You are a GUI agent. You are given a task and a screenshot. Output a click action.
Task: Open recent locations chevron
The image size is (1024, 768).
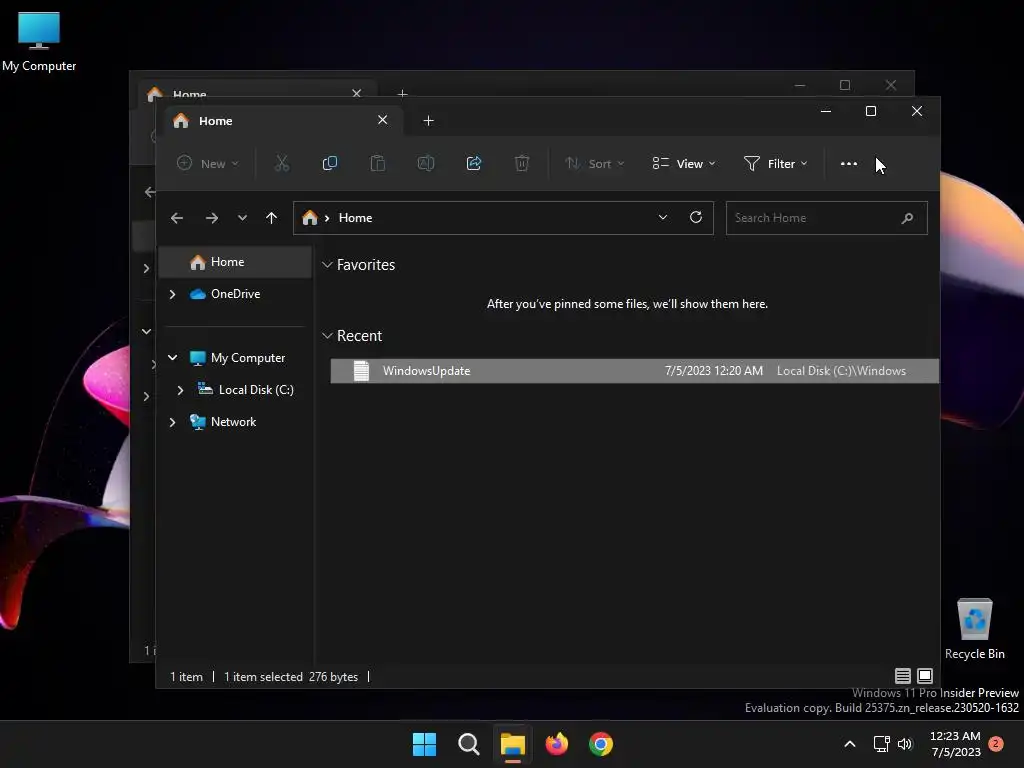point(242,218)
